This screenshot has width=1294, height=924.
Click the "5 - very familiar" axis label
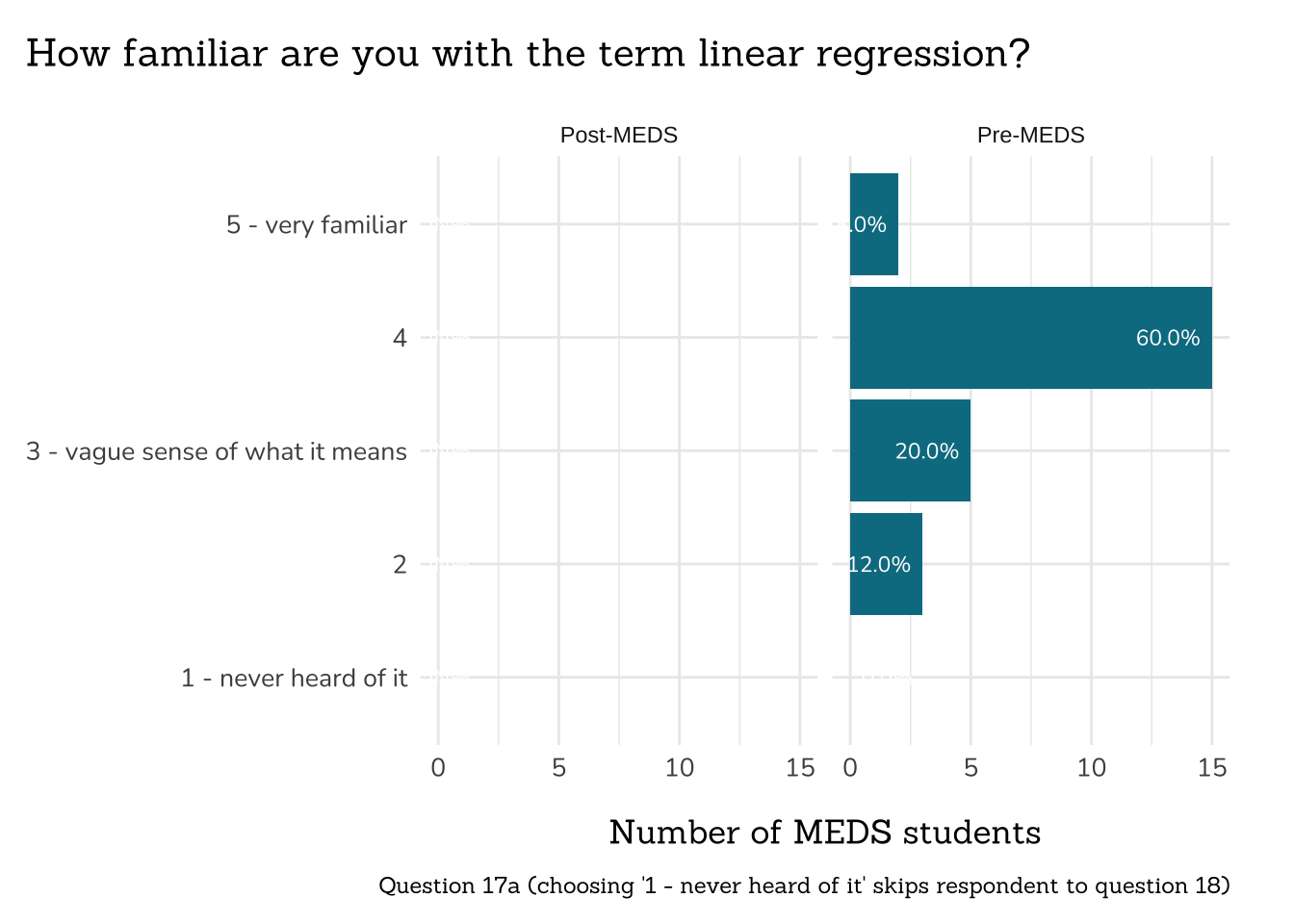click(317, 225)
